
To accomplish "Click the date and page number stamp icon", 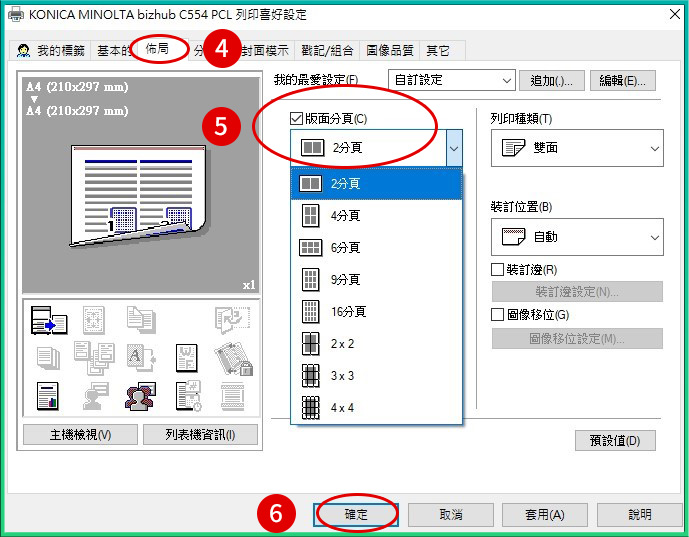I will (x=188, y=396).
